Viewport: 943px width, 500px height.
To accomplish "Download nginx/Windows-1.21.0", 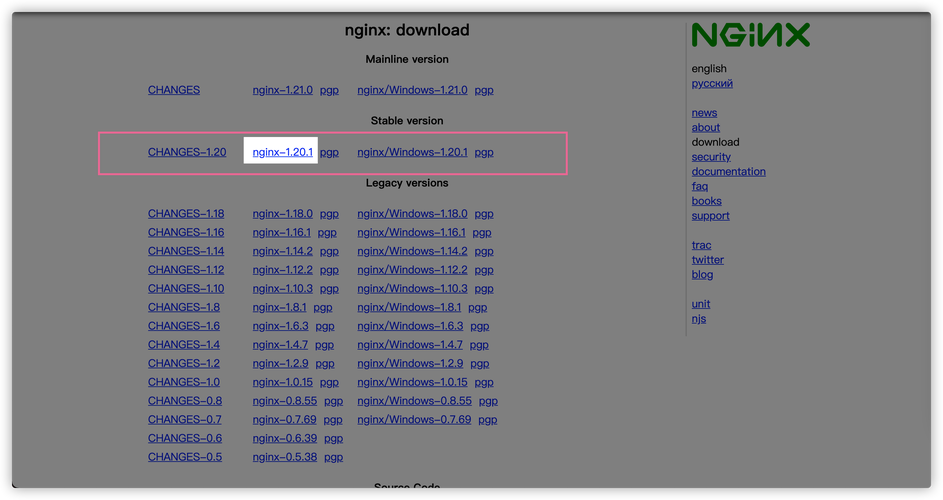I will click(x=412, y=90).
